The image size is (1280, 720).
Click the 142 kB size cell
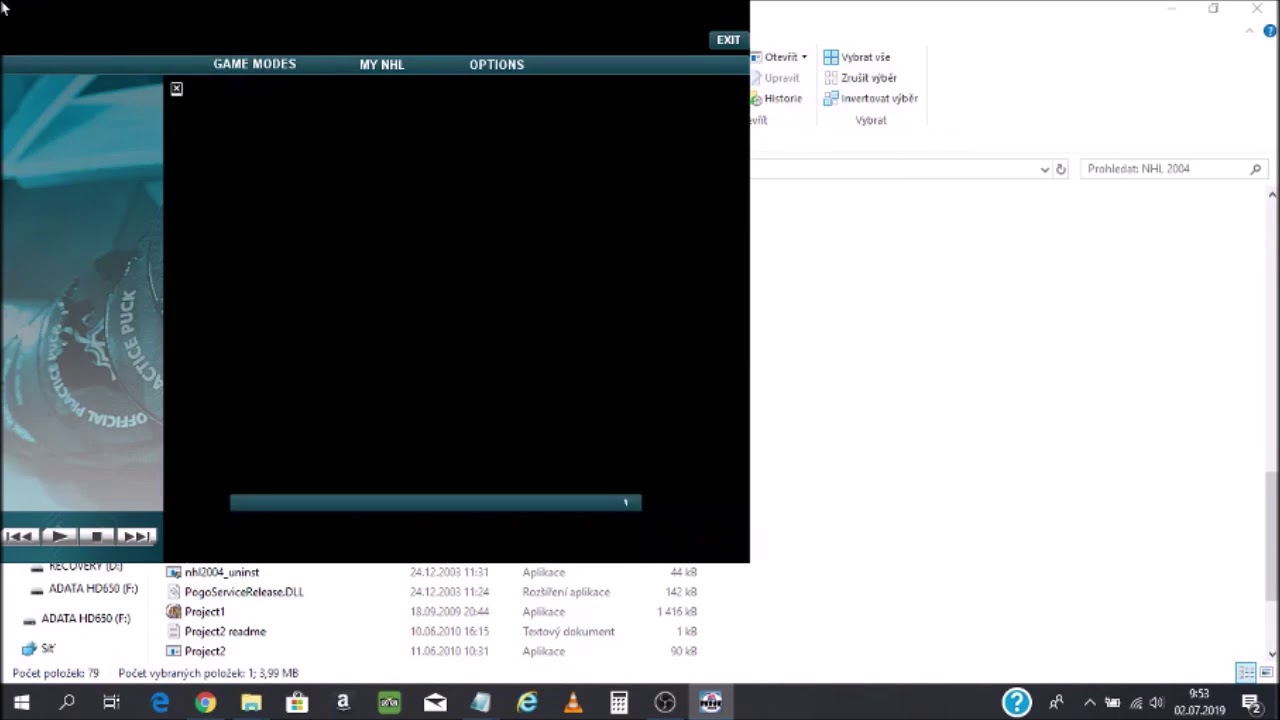click(681, 592)
